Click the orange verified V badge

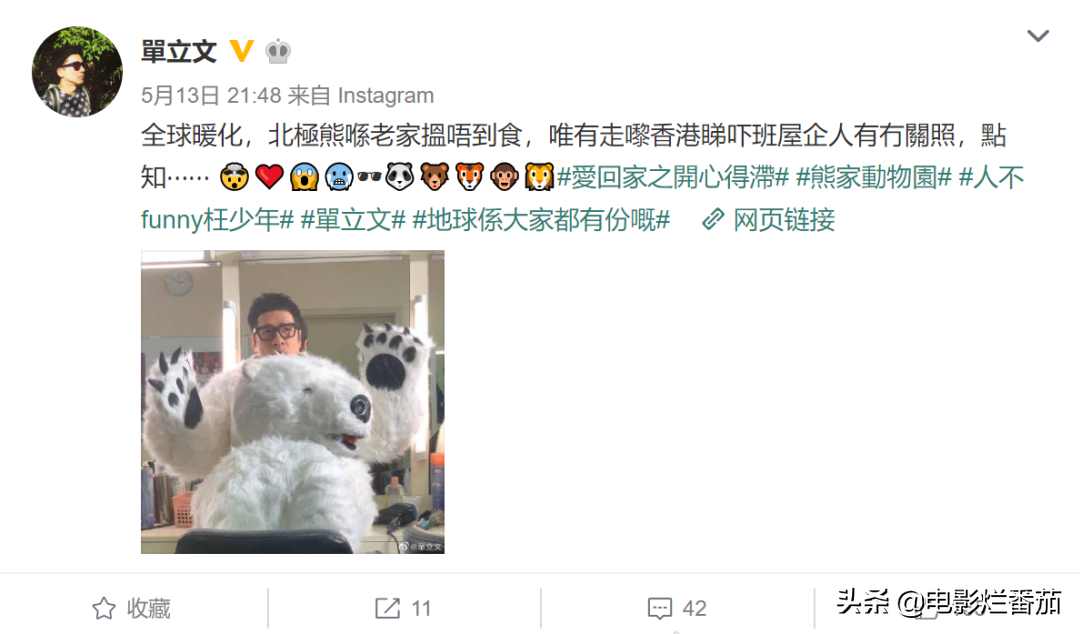coord(241,51)
